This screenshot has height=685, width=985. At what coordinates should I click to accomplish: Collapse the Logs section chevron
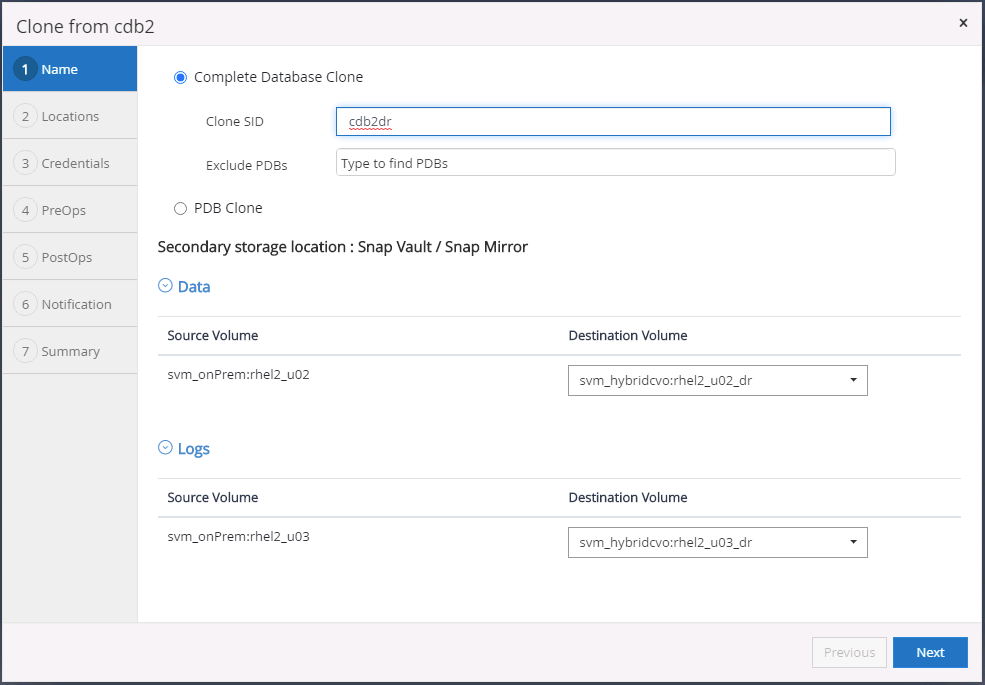[x=165, y=448]
